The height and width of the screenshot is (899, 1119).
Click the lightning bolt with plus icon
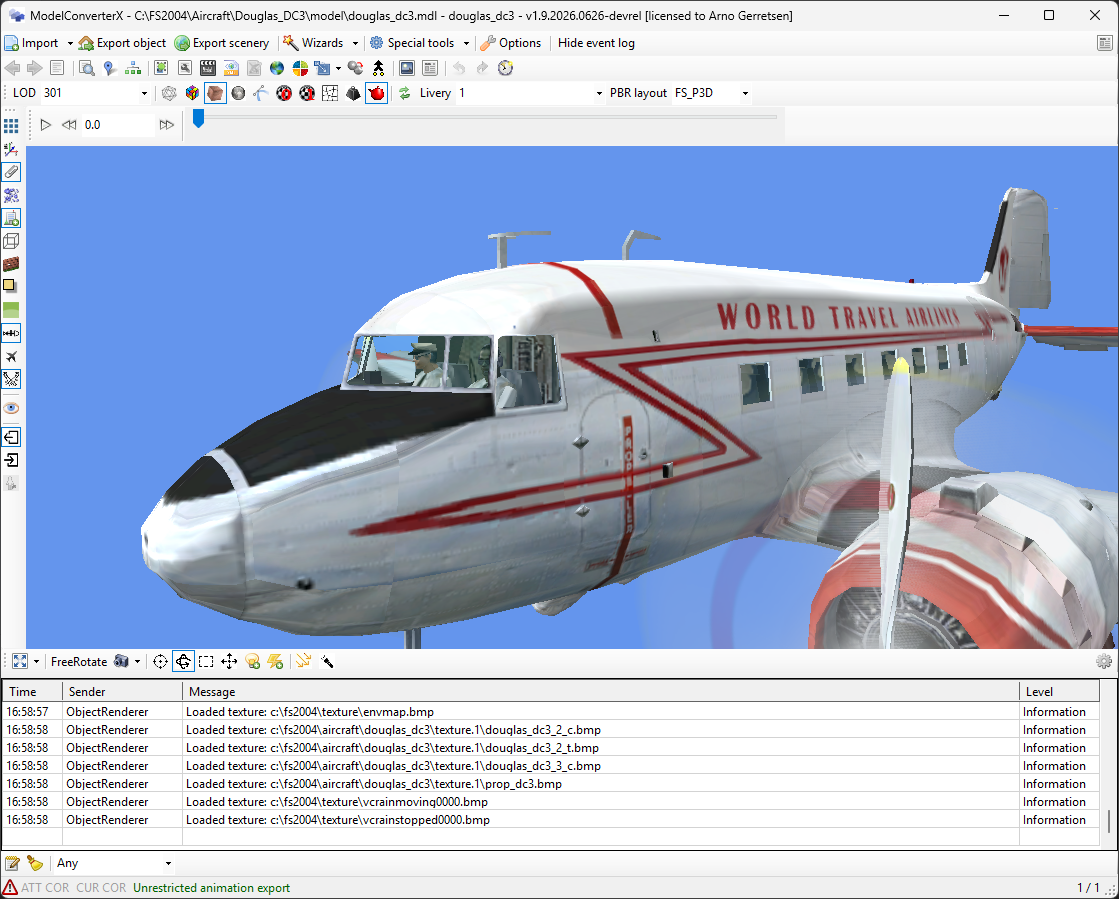tap(275, 661)
